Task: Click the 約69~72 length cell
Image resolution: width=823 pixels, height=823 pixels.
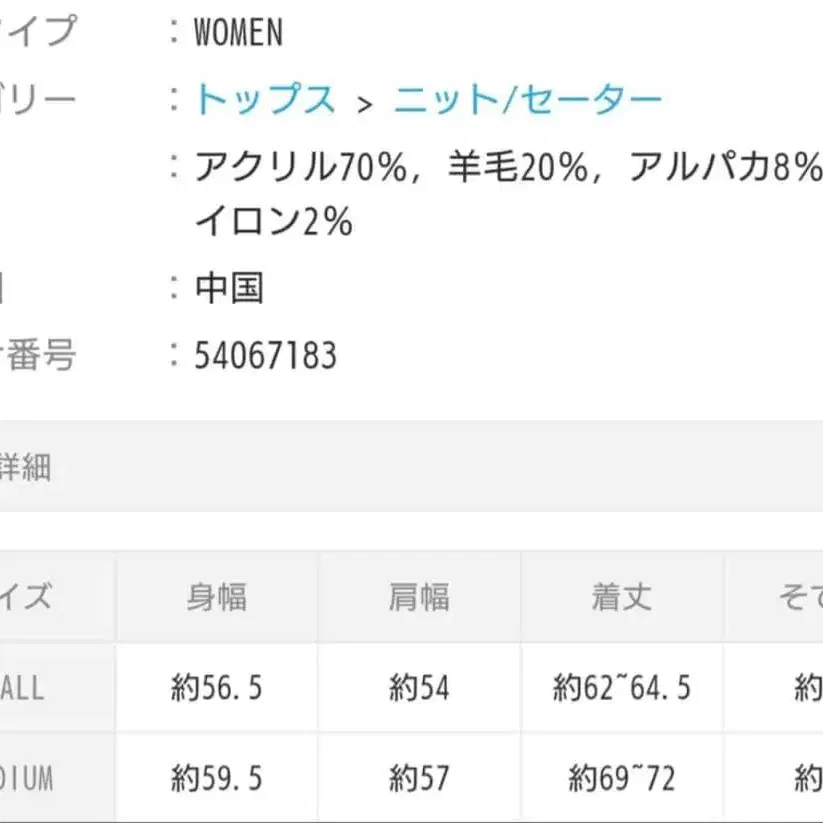Action: tap(621, 778)
